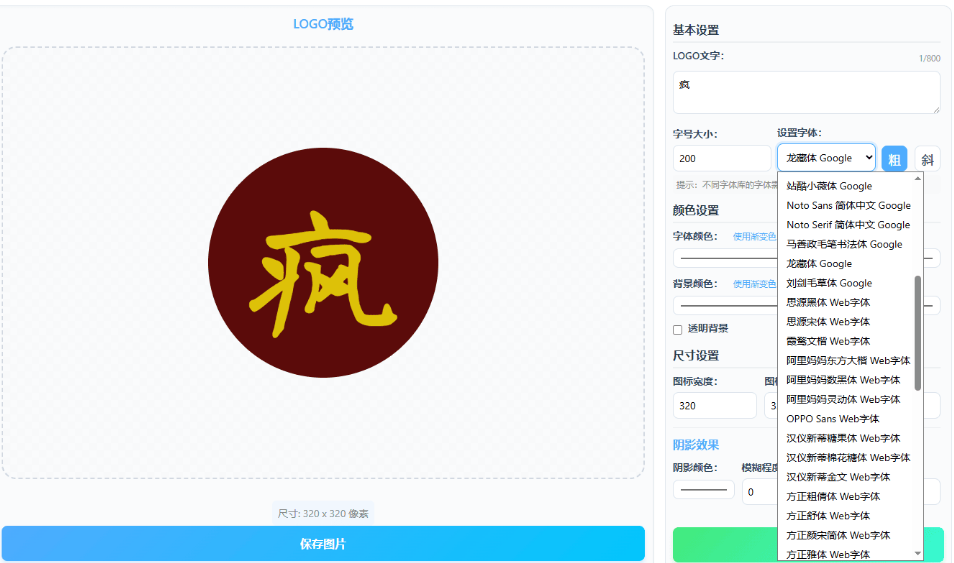954x563 pixels.
Task: Enable the 透明背景 checkbox
Action: (678, 329)
